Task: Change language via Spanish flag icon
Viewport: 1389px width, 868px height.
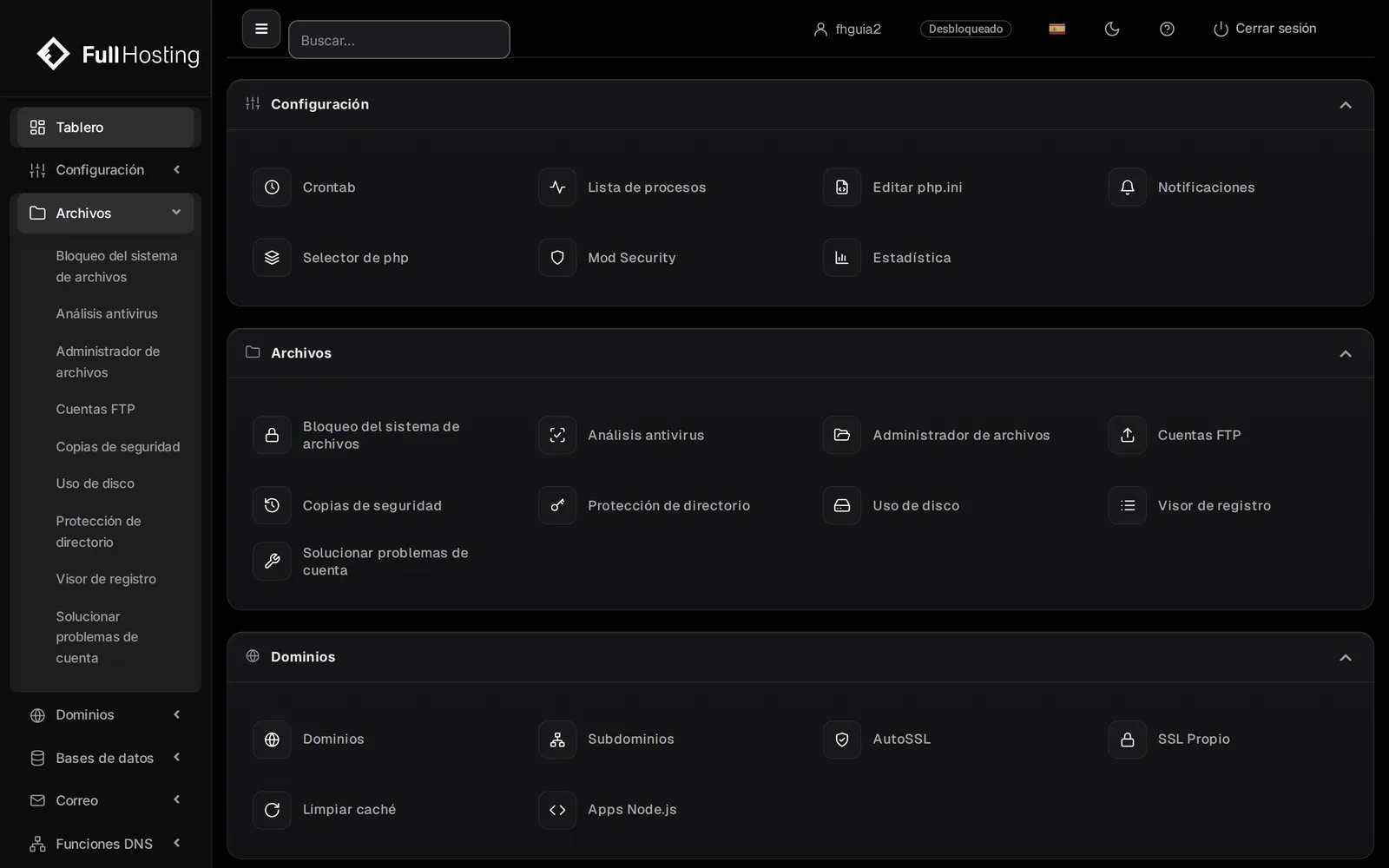Action: (1057, 29)
